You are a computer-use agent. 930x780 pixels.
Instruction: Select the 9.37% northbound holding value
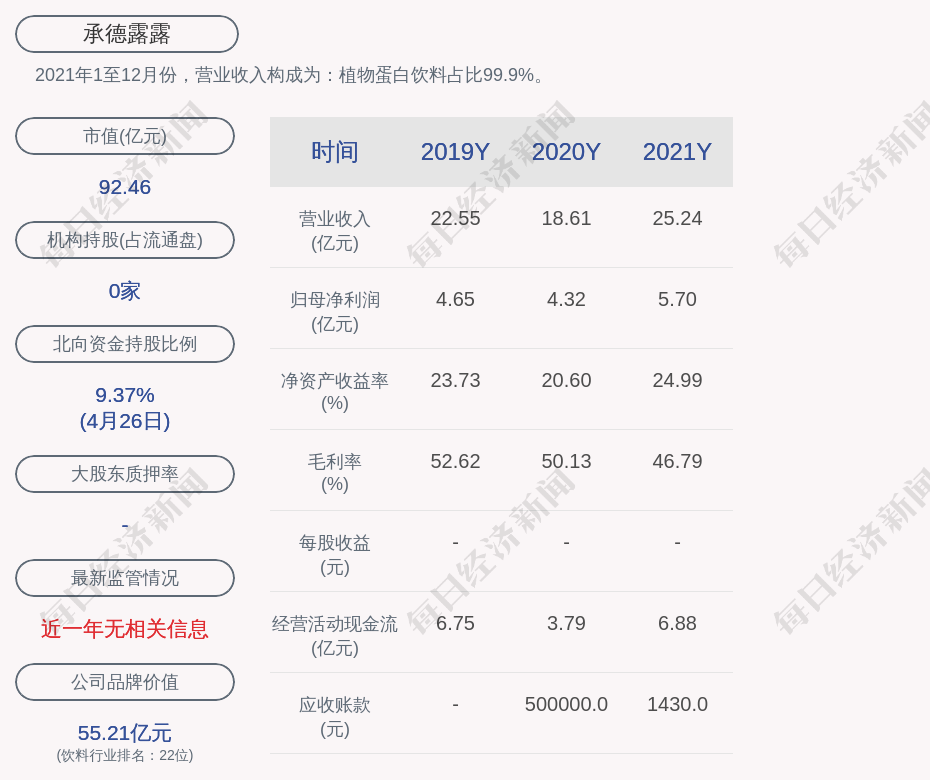coord(125,394)
